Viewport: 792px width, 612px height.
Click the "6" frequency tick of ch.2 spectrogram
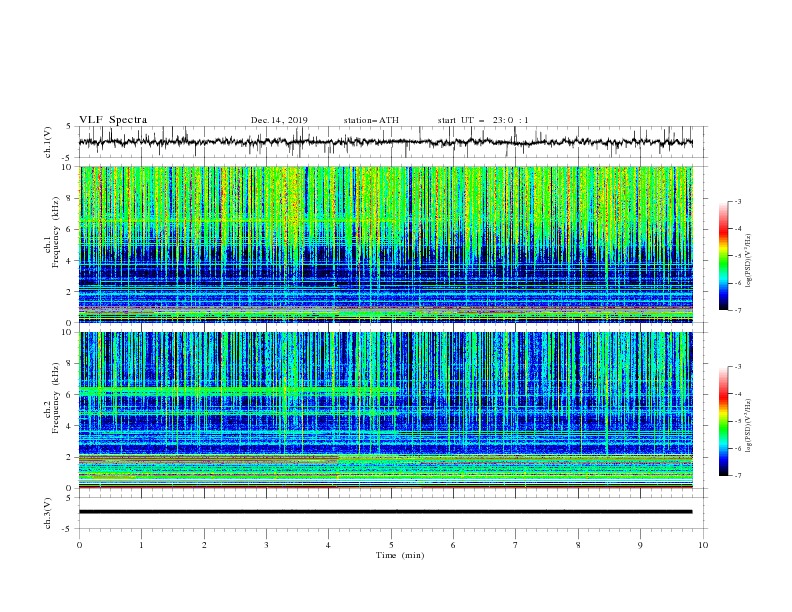click(x=69, y=394)
